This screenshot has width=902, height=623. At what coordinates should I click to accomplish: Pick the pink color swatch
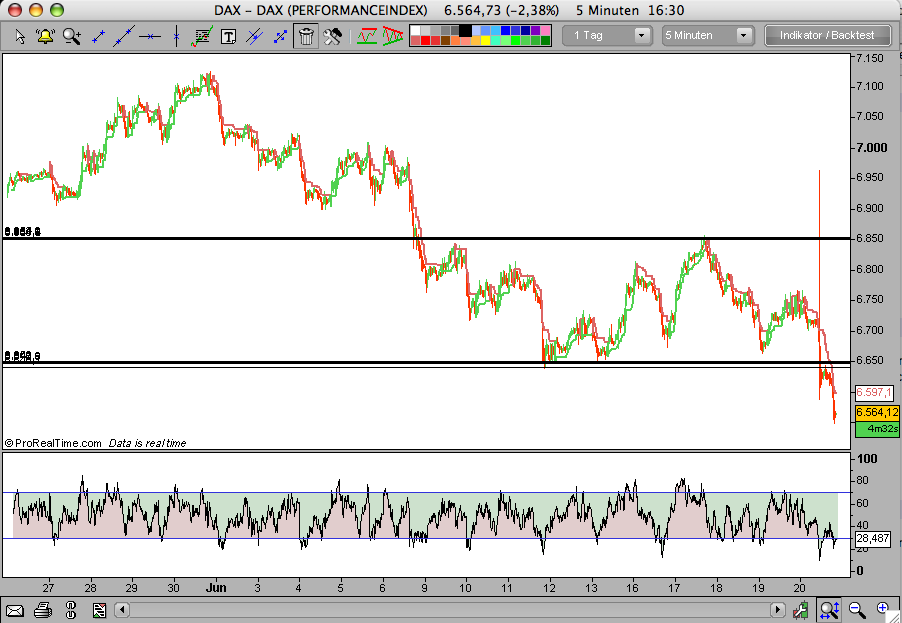[545, 30]
